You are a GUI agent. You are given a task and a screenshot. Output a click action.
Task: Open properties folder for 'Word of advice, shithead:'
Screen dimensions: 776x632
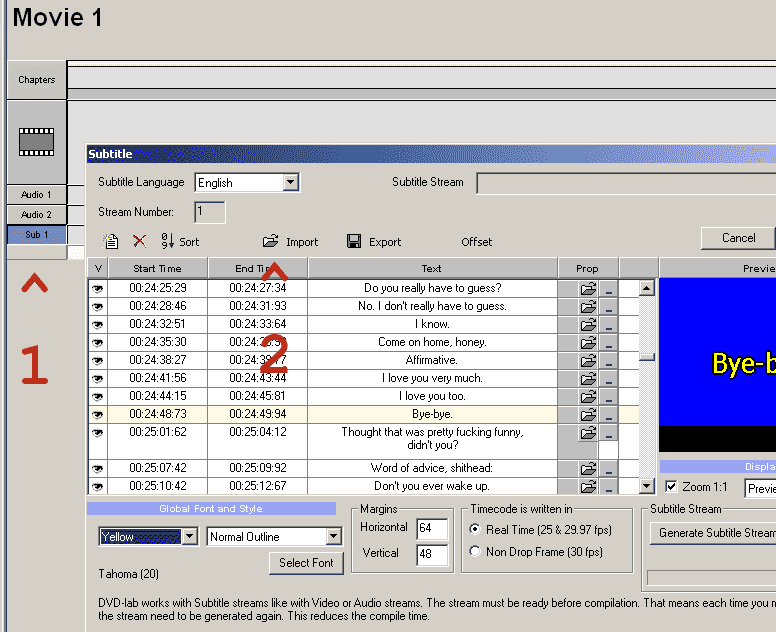click(x=588, y=469)
